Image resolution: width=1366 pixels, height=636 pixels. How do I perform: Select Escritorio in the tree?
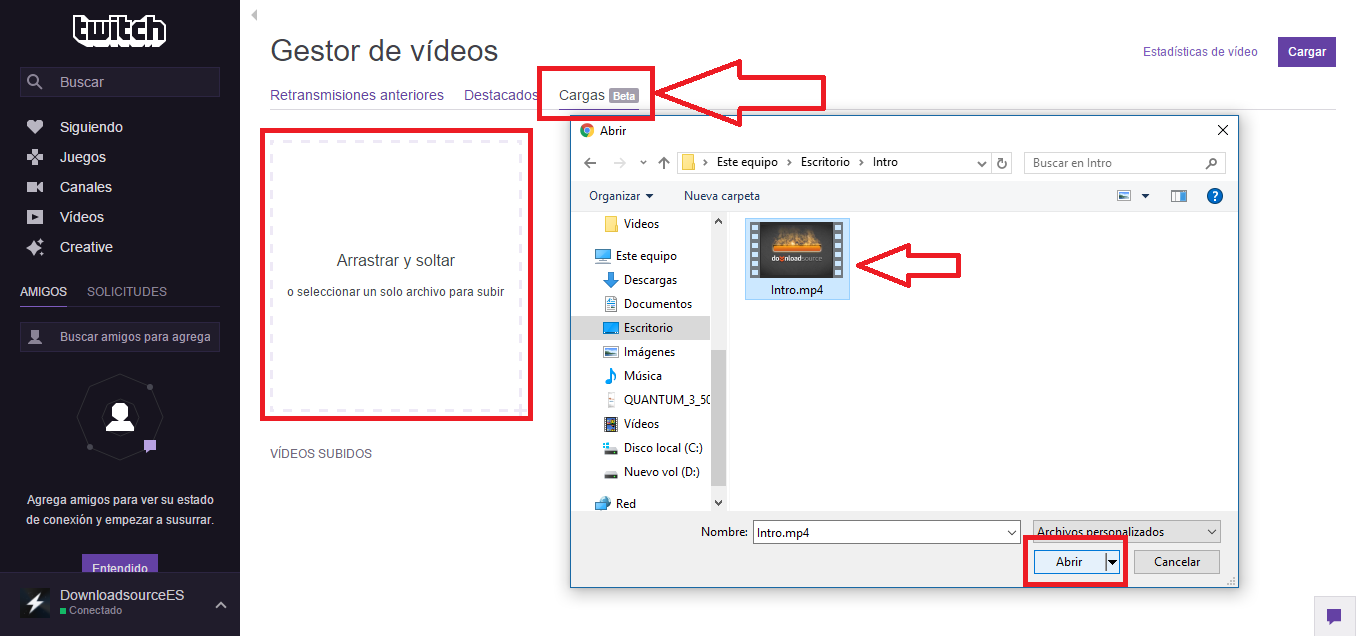click(640, 328)
